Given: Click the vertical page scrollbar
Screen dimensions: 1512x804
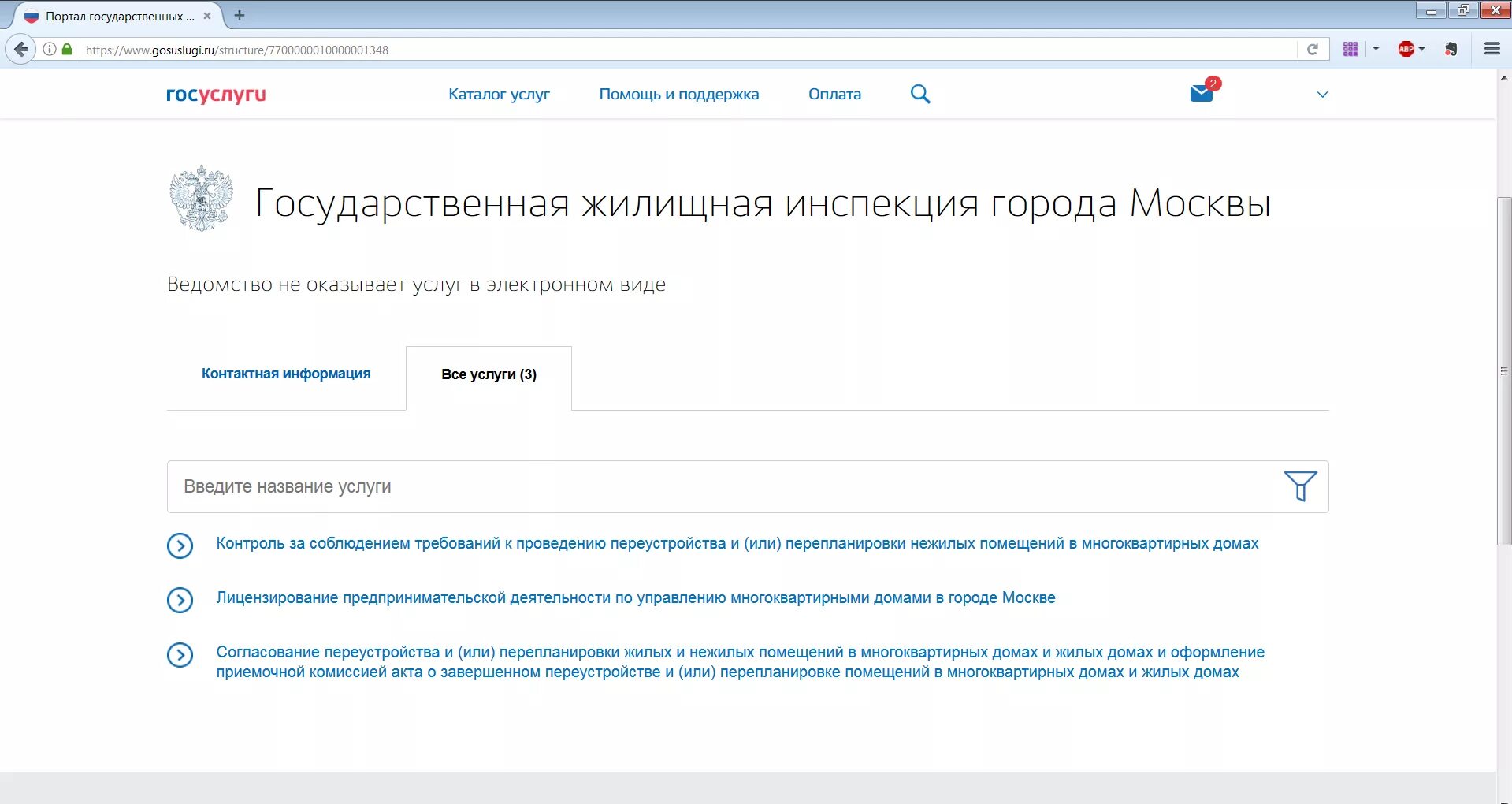Looking at the screenshot, I should [1504, 370].
